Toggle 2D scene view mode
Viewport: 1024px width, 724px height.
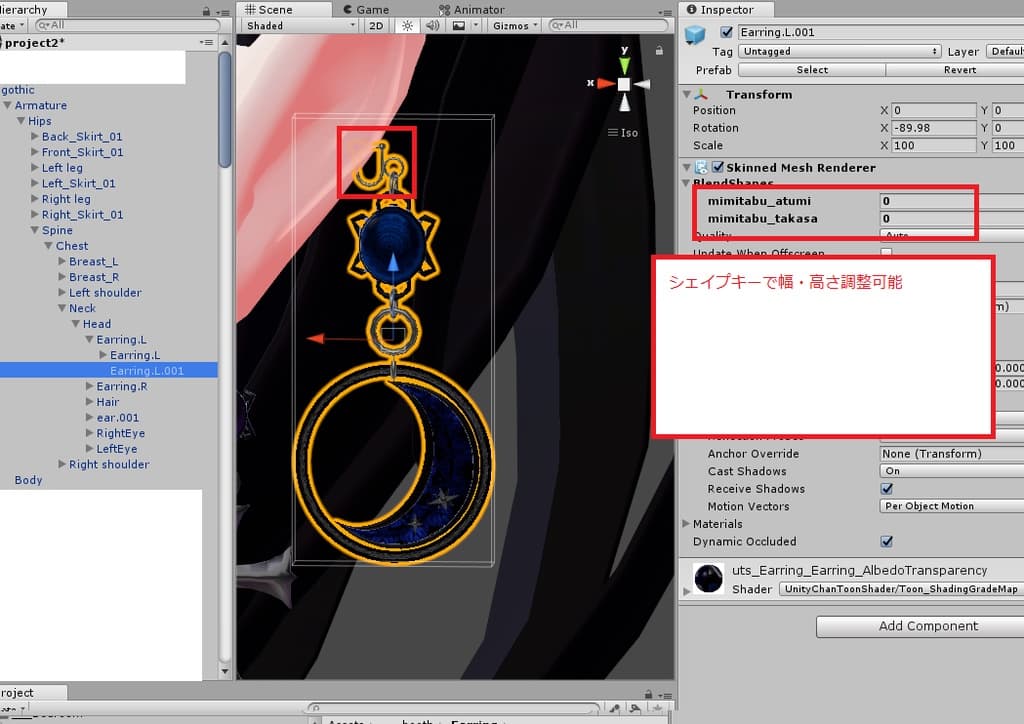pos(376,26)
